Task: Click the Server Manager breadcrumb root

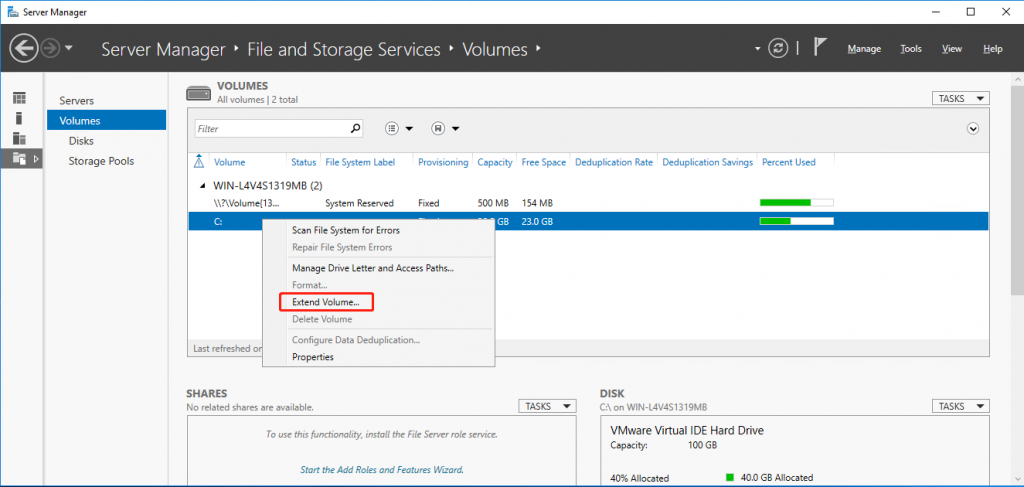Action: (x=163, y=49)
